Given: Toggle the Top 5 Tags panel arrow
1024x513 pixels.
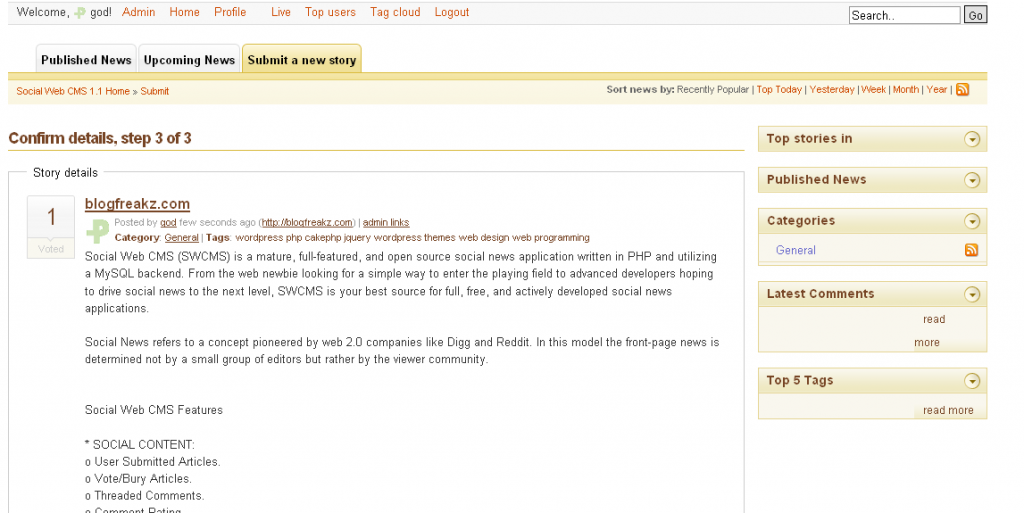Looking at the screenshot, I should [x=971, y=381].
